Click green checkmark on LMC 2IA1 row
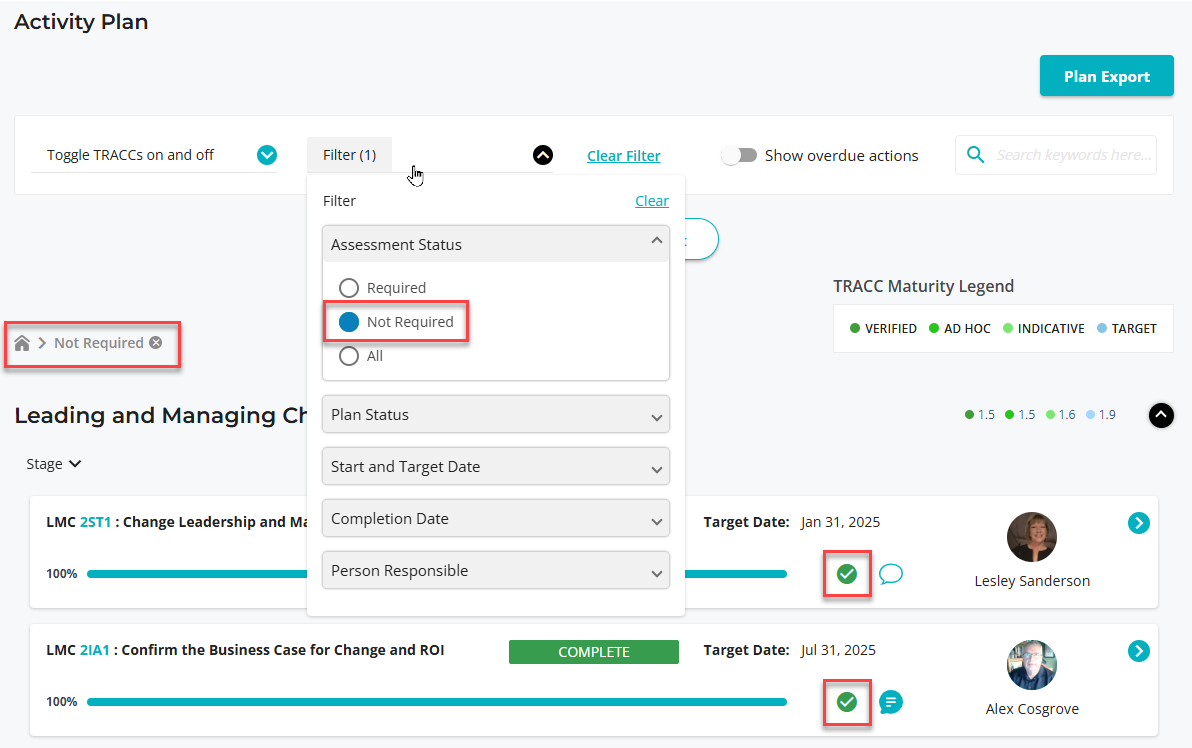Image resolution: width=1192 pixels, height=748 pixels. 847,702
